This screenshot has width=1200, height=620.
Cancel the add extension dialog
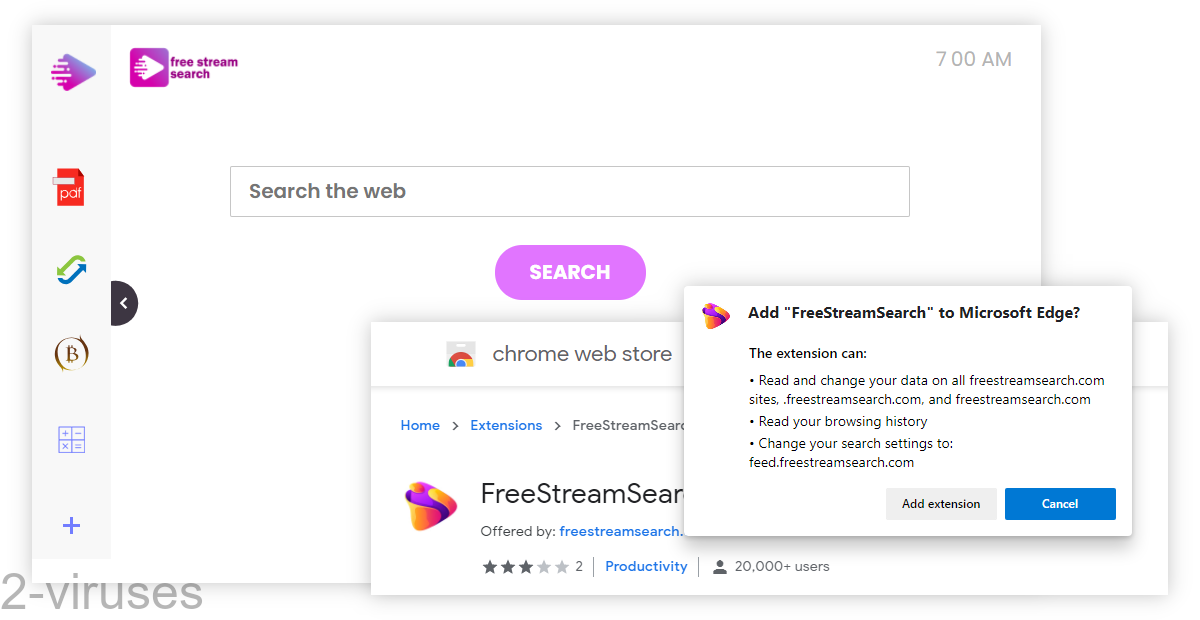coord(1060,504)
